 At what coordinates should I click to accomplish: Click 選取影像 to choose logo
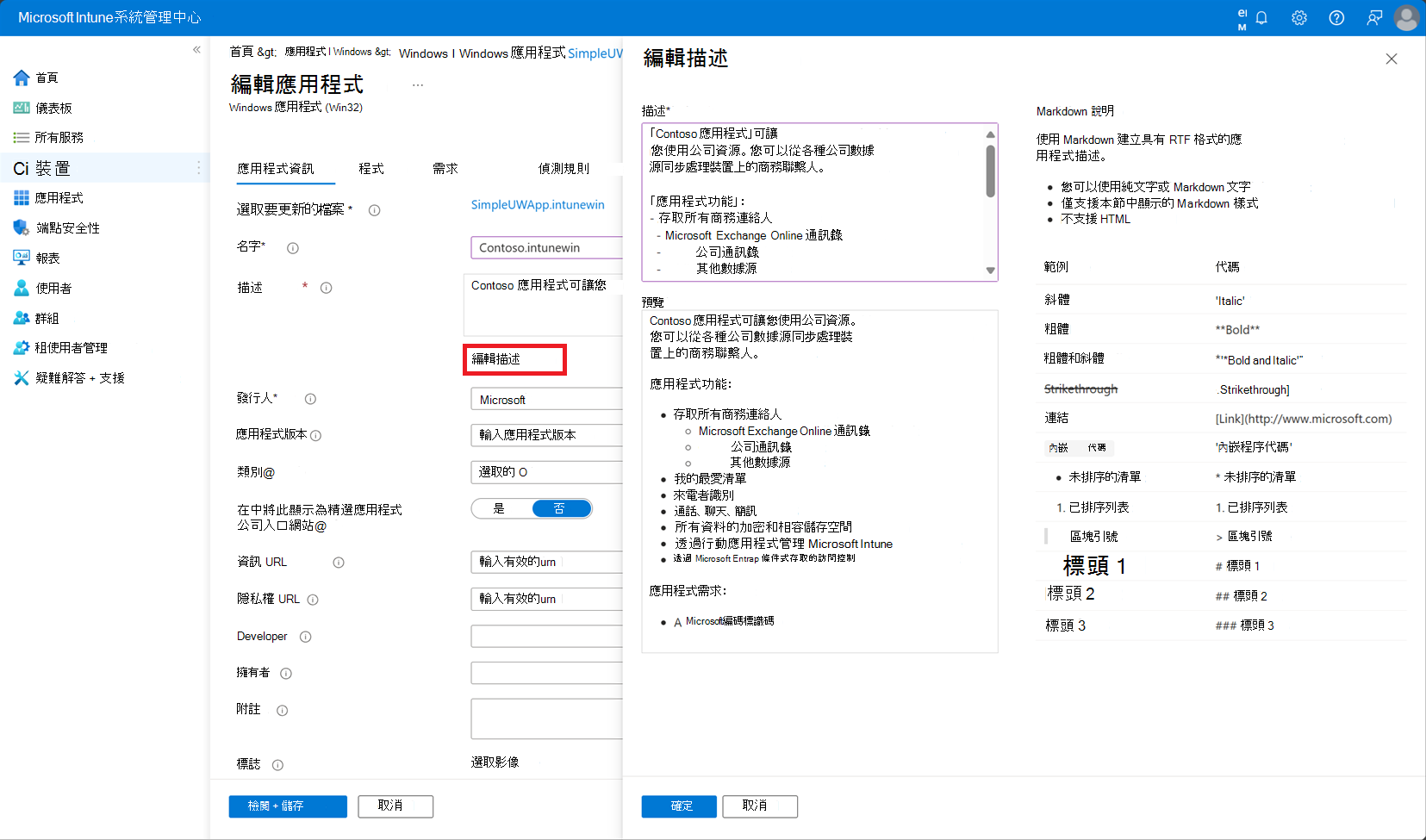[495, 762]
